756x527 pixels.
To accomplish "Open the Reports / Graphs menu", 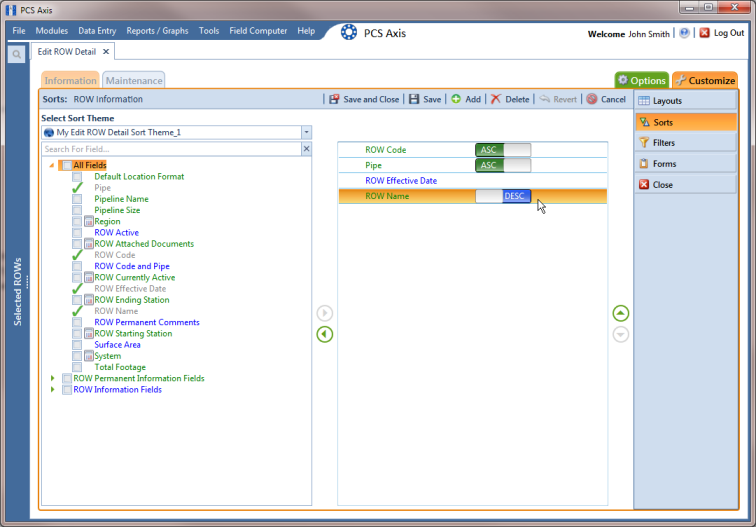I will click(157, 31).
